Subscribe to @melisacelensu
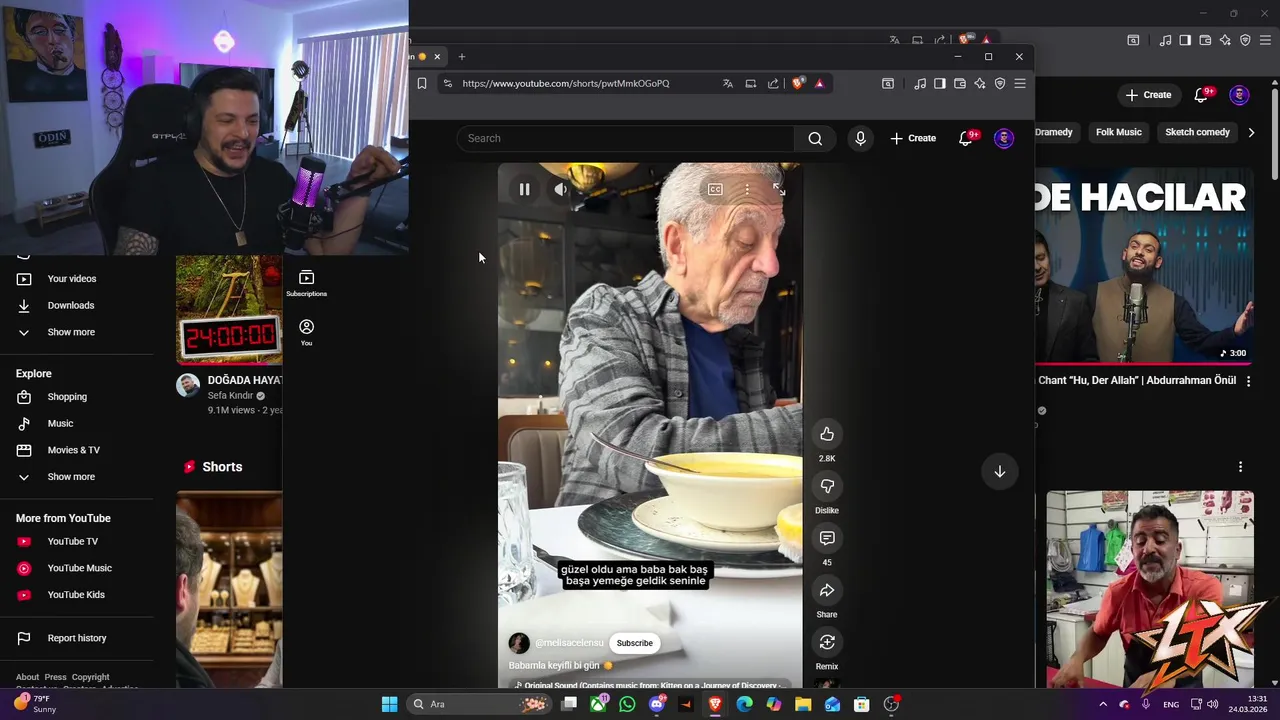This screenshot has height=720, width=1280. [634, 643]
